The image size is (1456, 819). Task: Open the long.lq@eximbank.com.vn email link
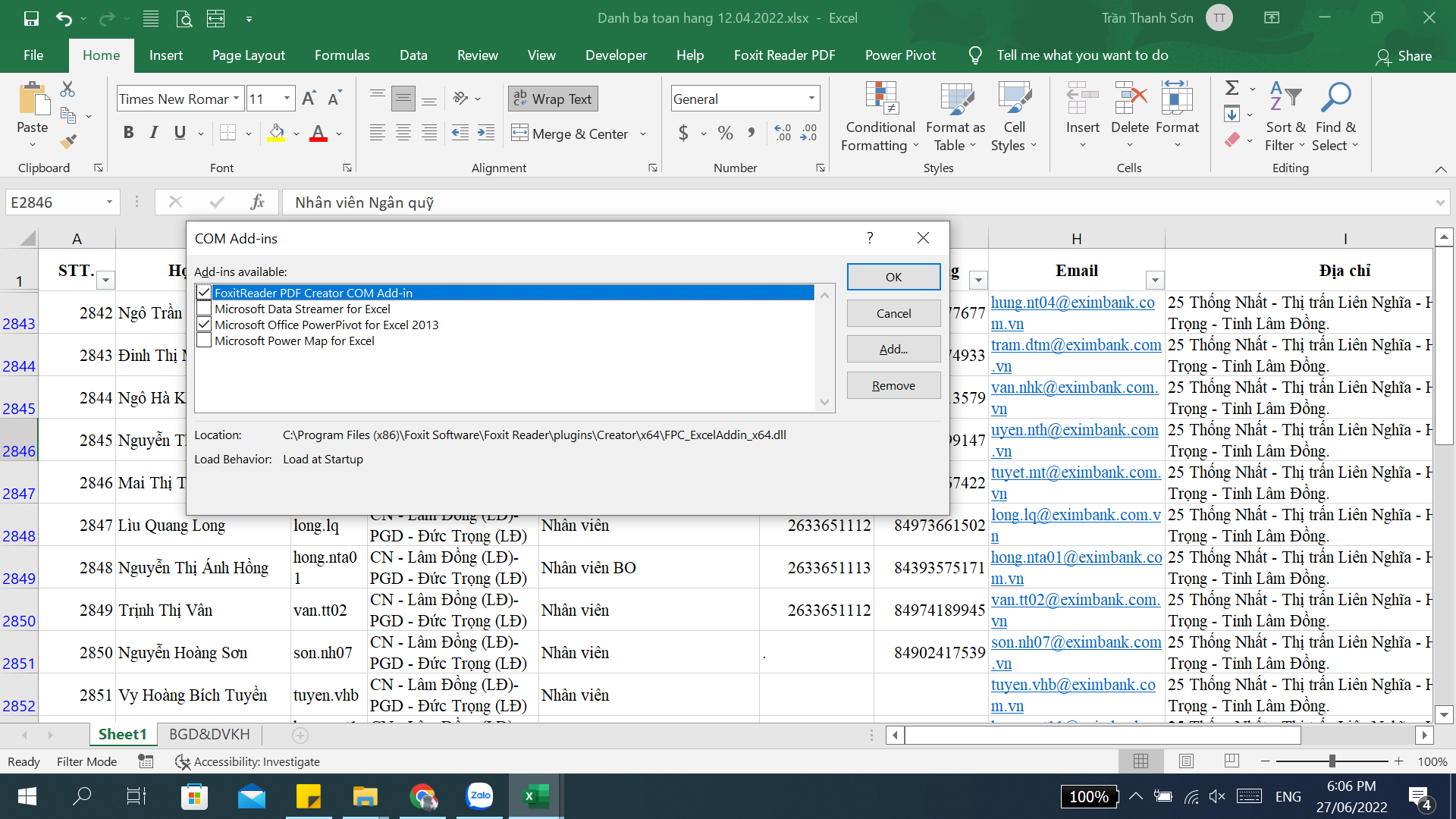1075,525
